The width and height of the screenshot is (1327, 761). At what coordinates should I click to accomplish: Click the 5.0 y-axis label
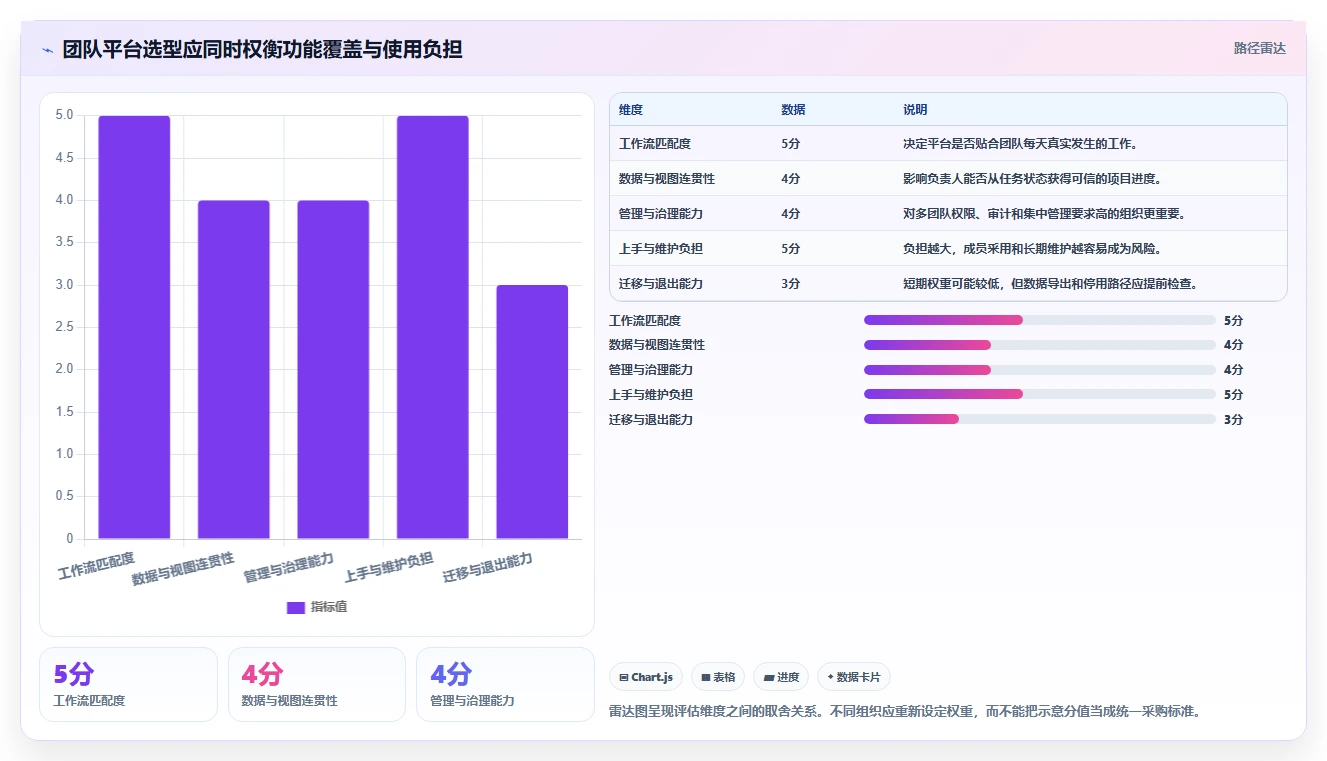64,115
